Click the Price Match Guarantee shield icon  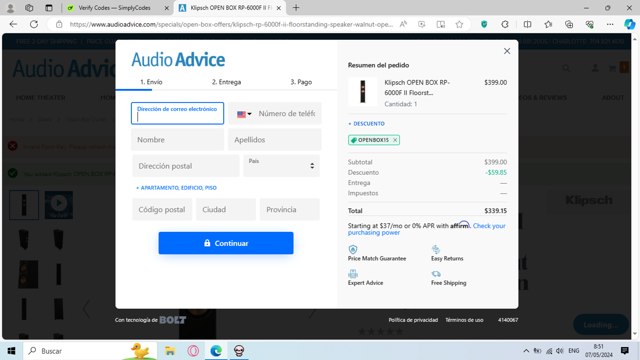(x=353, y=249)
